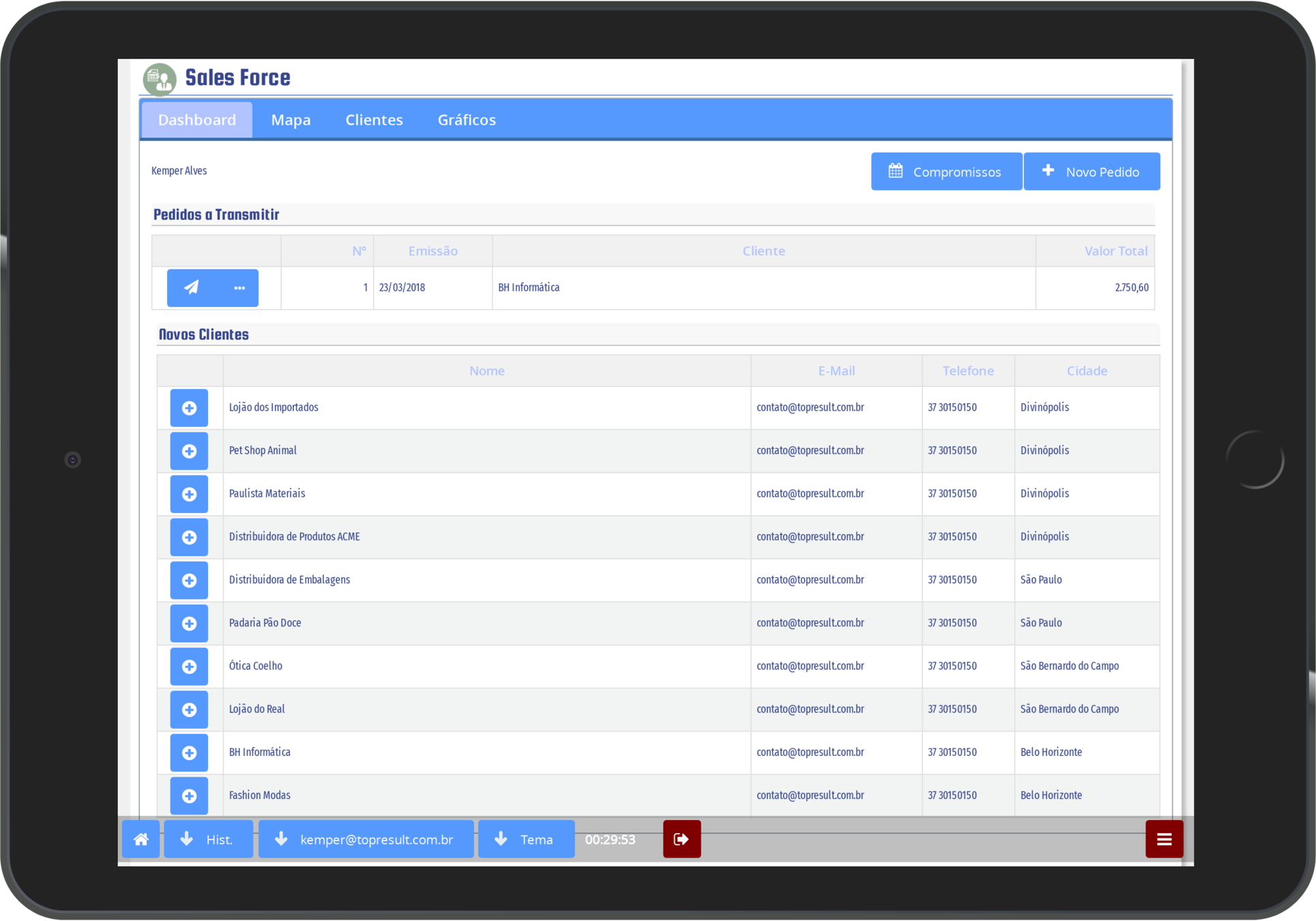Click the Compromissos button

point(946,172)
